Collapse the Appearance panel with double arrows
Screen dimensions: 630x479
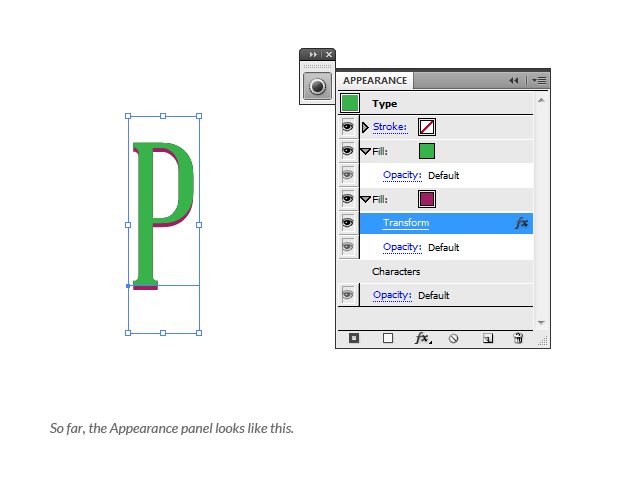[x=513, y=81]
